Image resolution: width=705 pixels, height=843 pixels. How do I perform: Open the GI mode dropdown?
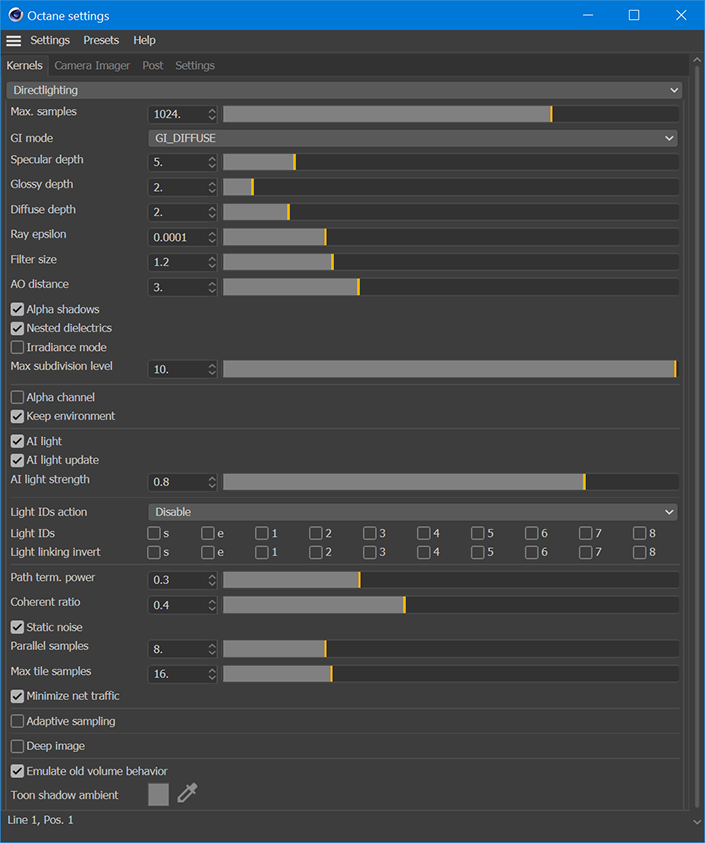[412, 138]
